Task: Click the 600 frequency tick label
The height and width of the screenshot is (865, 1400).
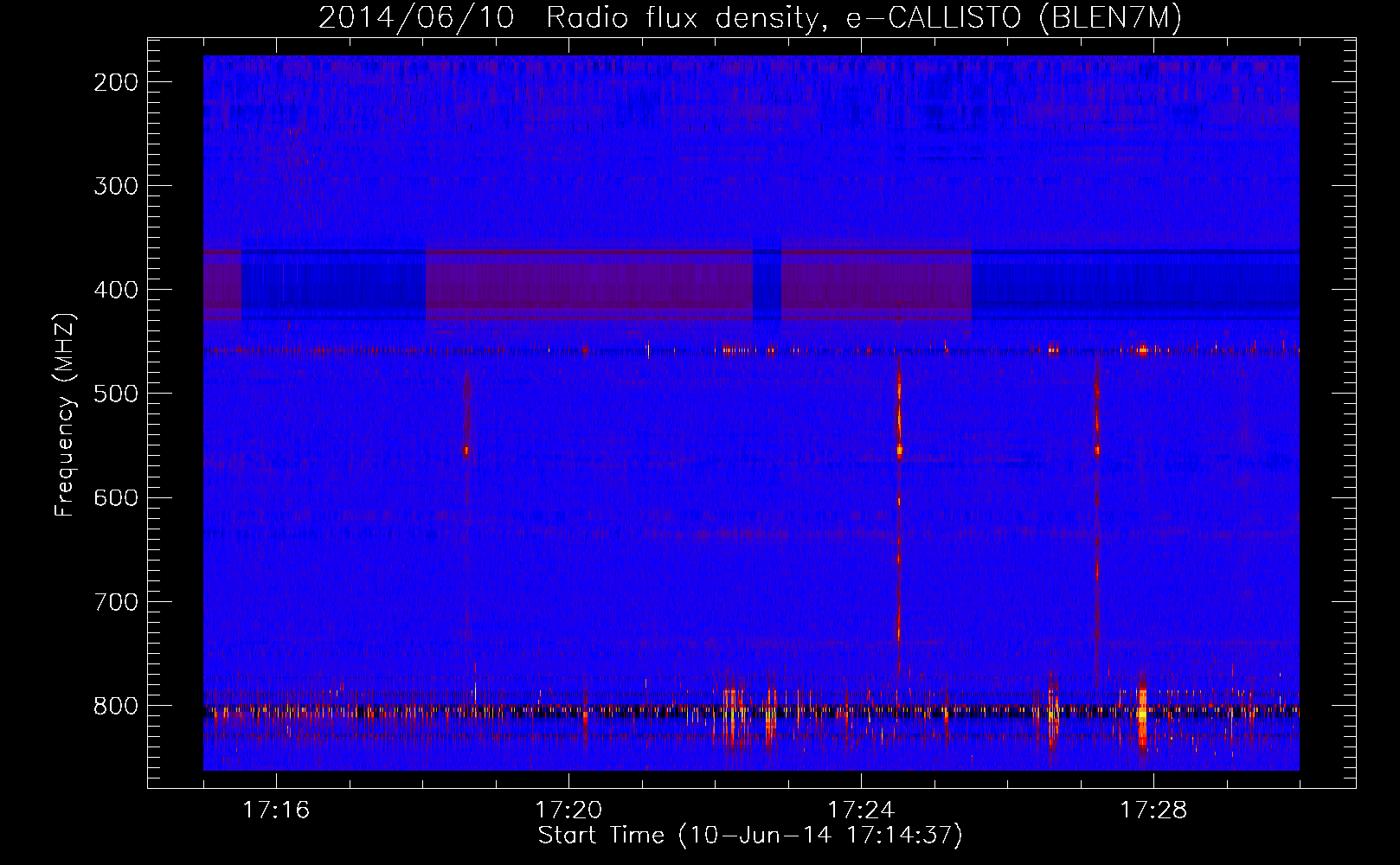Action: coord(115,497)
